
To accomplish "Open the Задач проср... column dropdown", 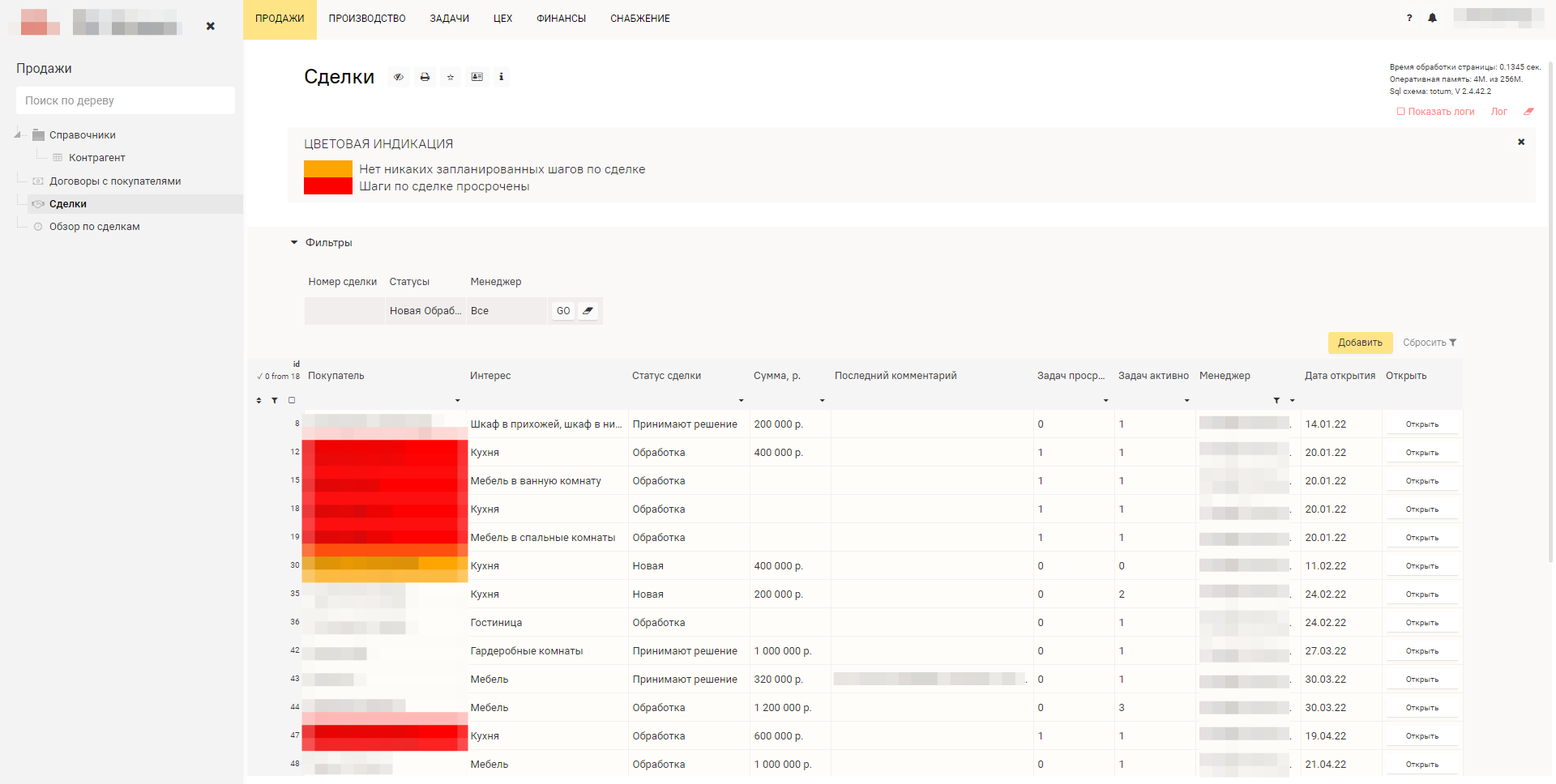I will coord(1105,400).
